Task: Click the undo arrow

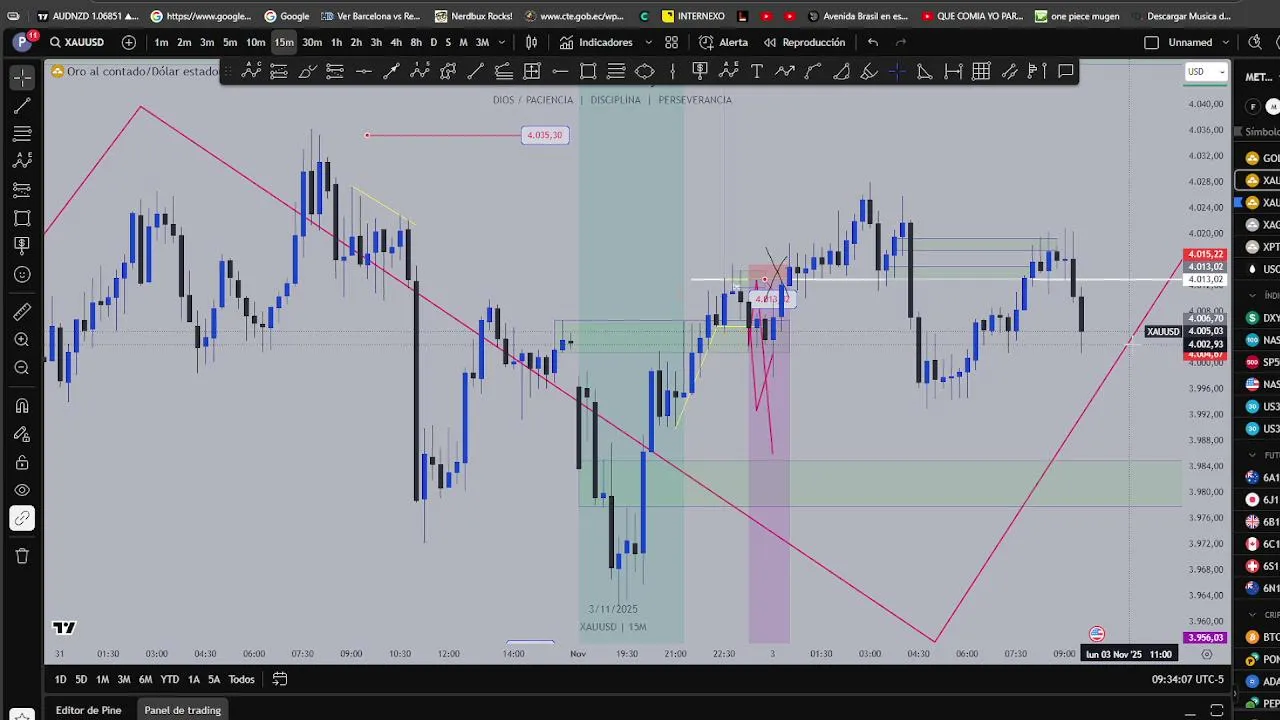Action: (x=873, y=42)
